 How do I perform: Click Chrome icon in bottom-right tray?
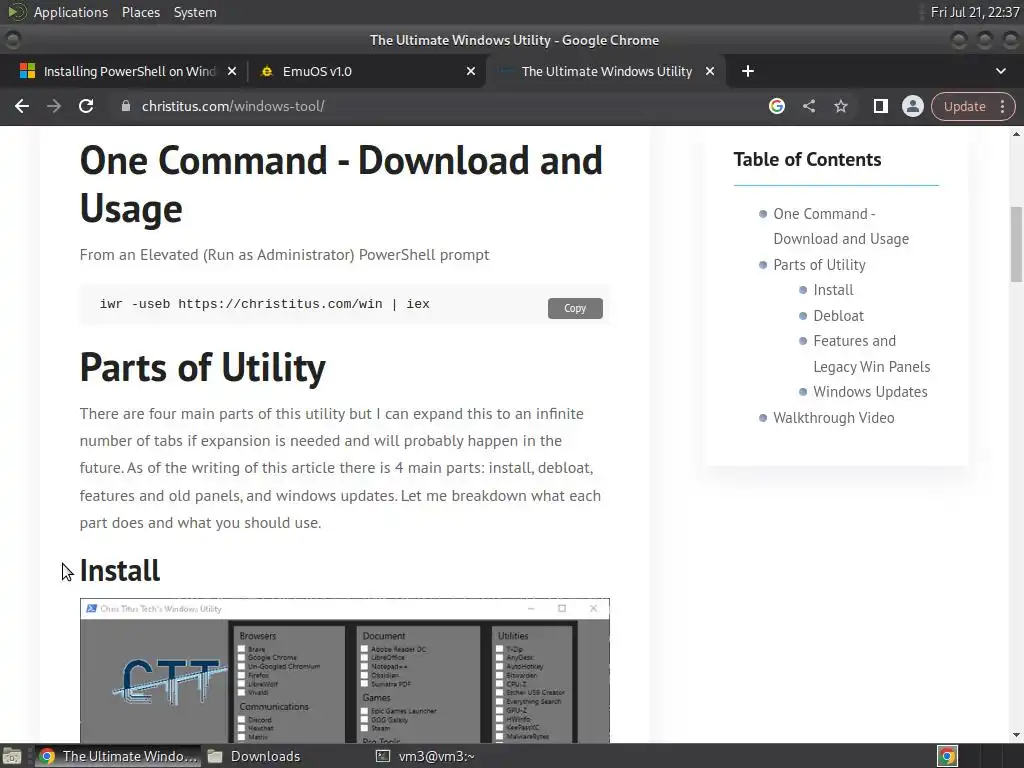click(x=947, y=756)
